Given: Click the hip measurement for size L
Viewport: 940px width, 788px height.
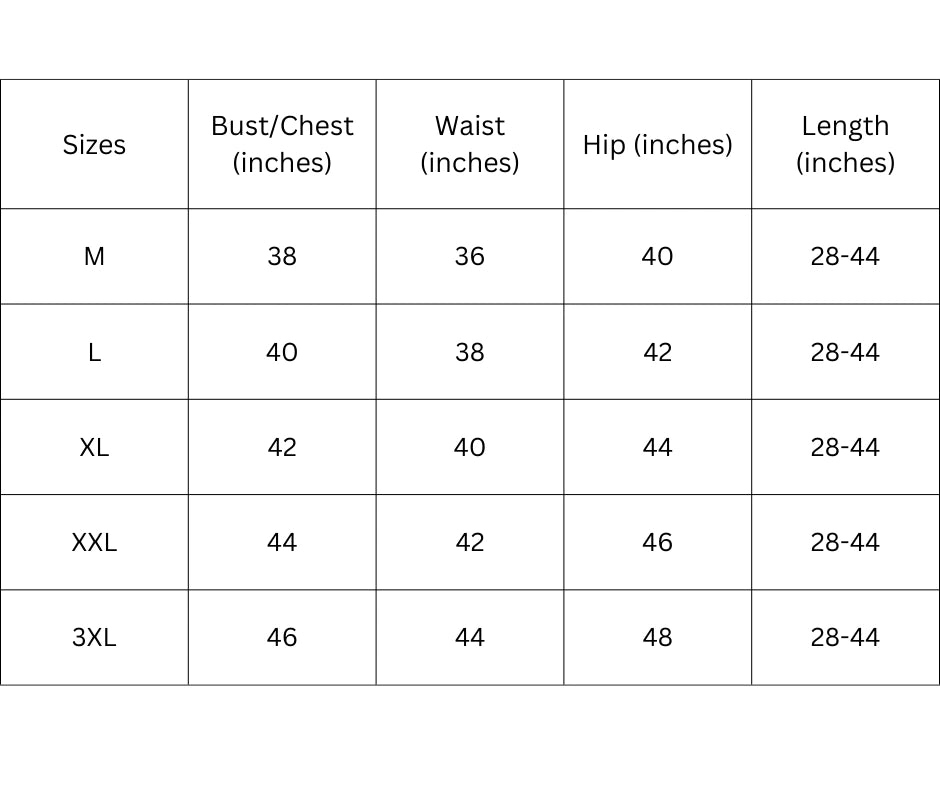Looking at the screenshot, I should 657,352.
